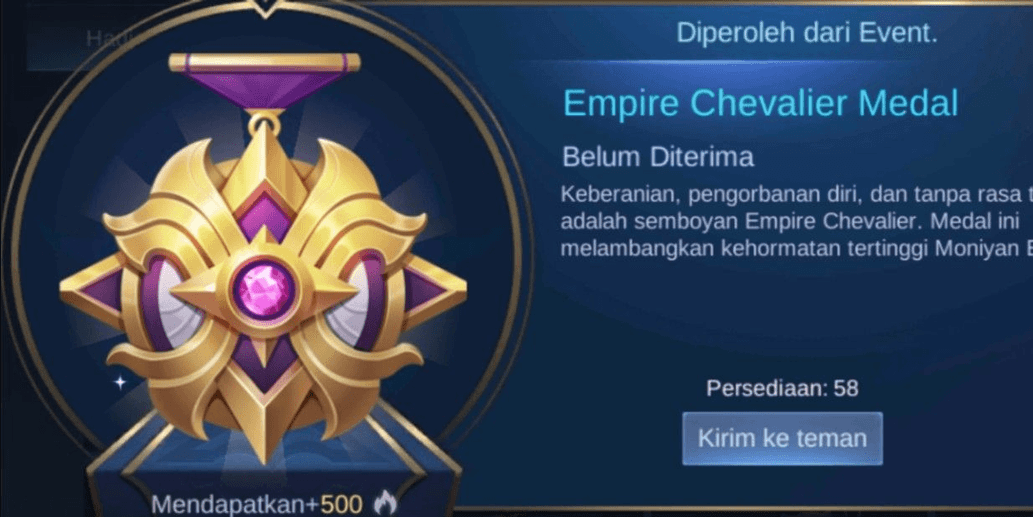Click the white sparkle star near the medal
This screenshot has width=1033, height=517.
tap(120, 382)
